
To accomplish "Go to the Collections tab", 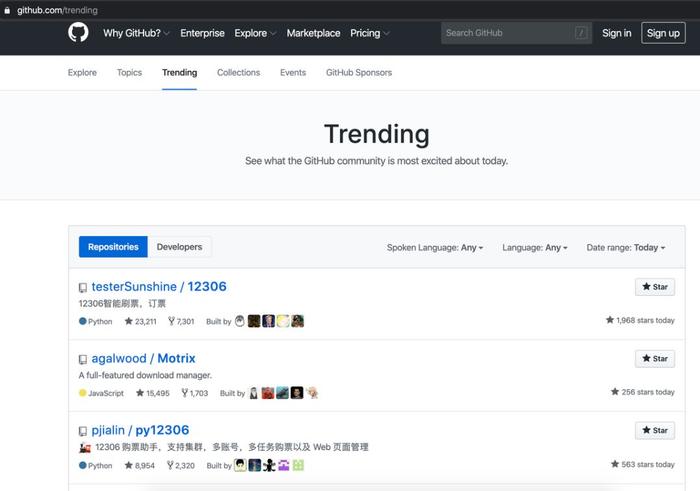I will pos(238,72).
